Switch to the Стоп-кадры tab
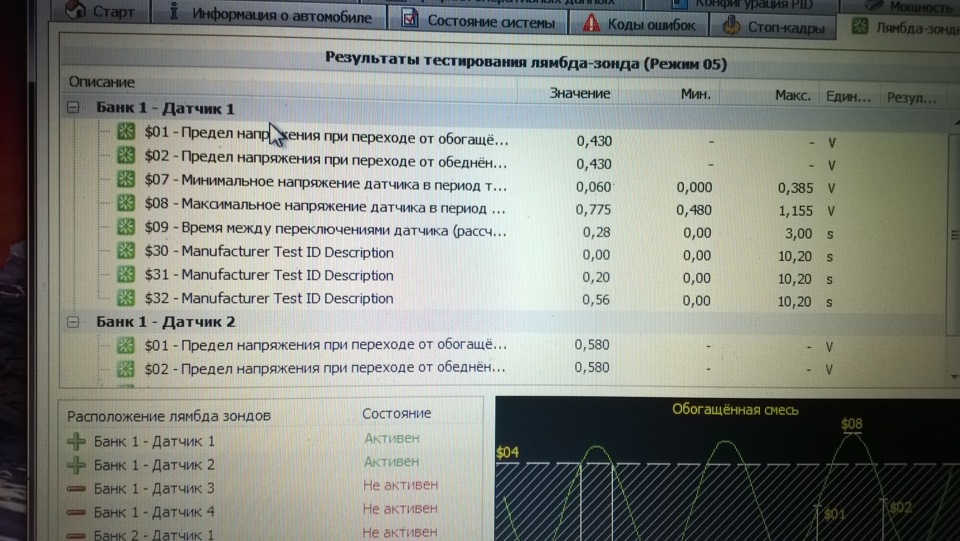Image resolution: width=960 pixels, height=541 pixels. 773,26
